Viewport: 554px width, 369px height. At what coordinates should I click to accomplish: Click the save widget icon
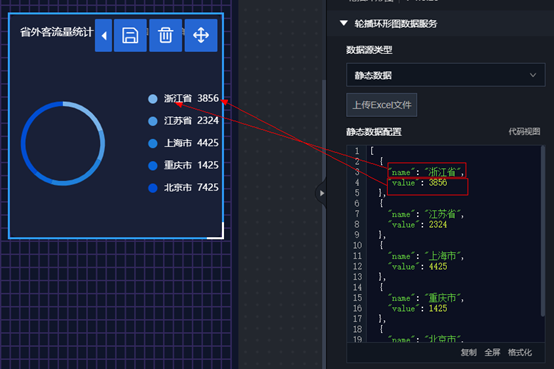(130, 35)
